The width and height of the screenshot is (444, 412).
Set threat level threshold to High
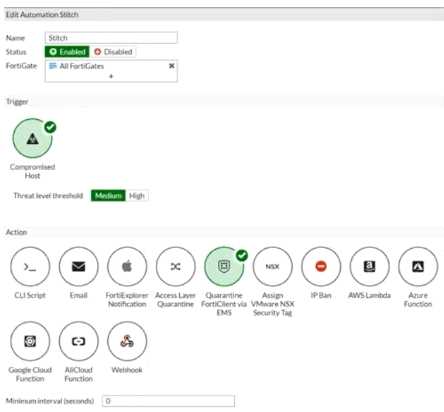click(x=137, y=196)
